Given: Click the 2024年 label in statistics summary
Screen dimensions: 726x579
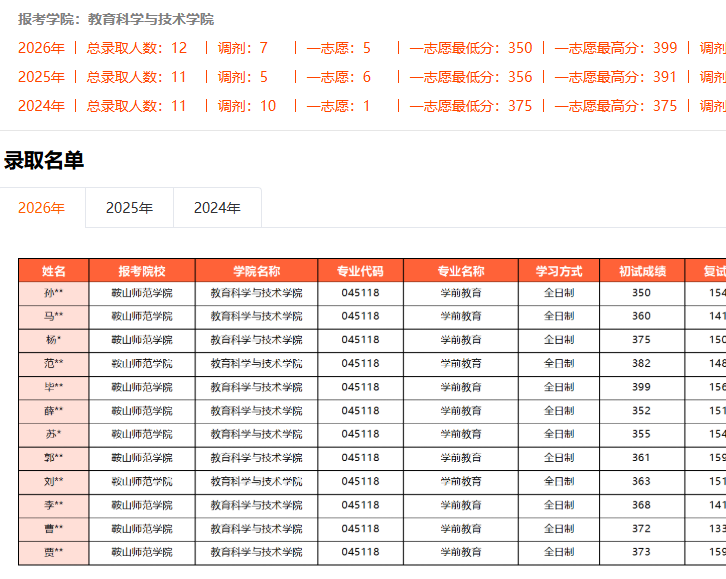Looking at the screenshot, I should (41, 106).
